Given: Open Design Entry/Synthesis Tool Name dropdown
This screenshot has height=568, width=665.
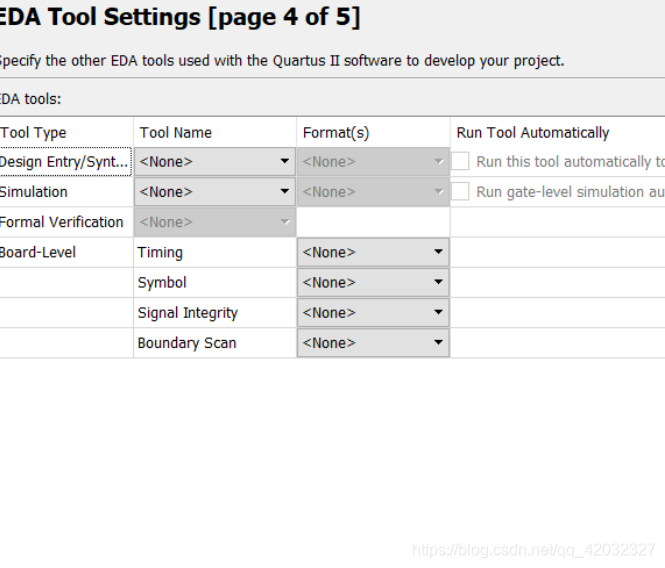Looking at the screenshot, I should coord(215,162).
